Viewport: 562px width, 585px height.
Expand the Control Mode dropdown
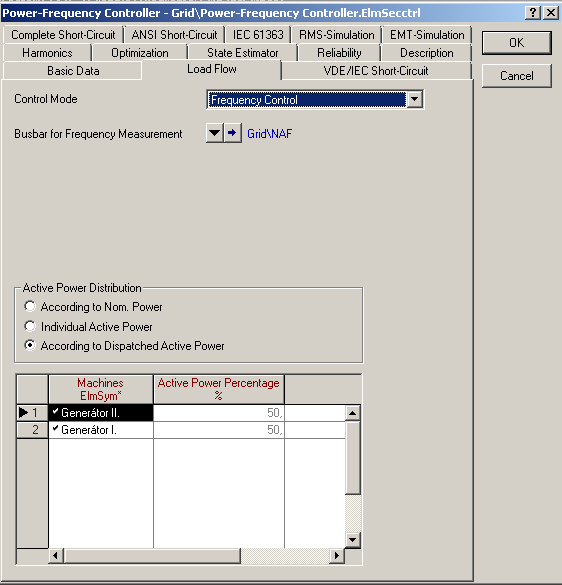coord(415,100)
